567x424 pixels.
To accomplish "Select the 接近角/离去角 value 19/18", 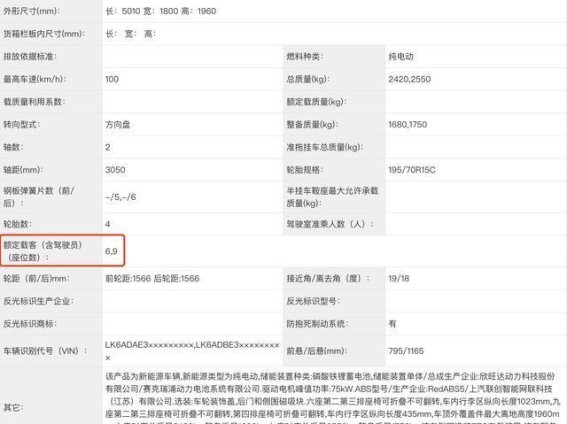I will [398, 278].
